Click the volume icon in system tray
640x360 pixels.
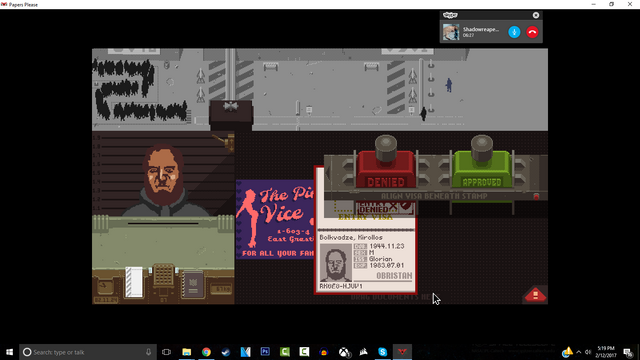click(x=588, y=352)
